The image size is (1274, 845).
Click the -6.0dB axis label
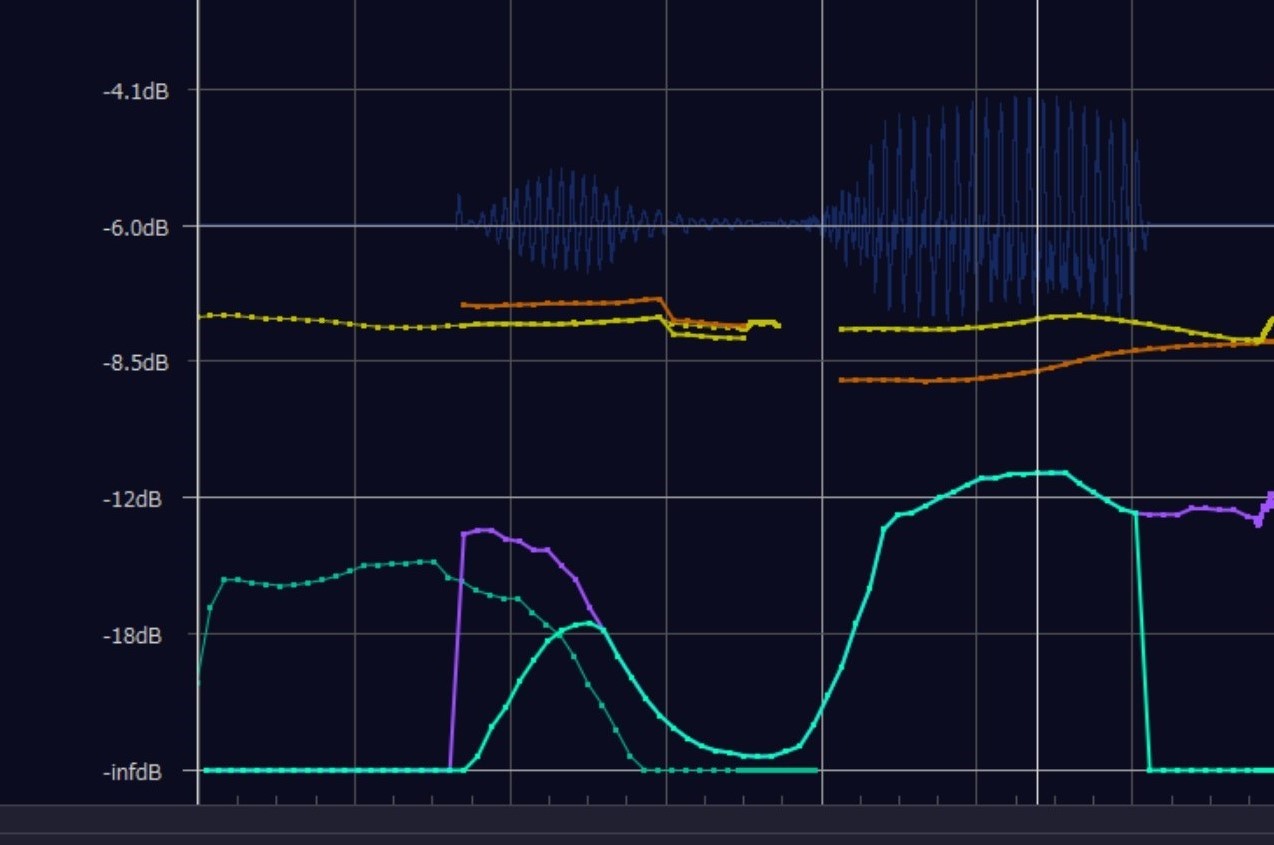[x=135, y=228]
